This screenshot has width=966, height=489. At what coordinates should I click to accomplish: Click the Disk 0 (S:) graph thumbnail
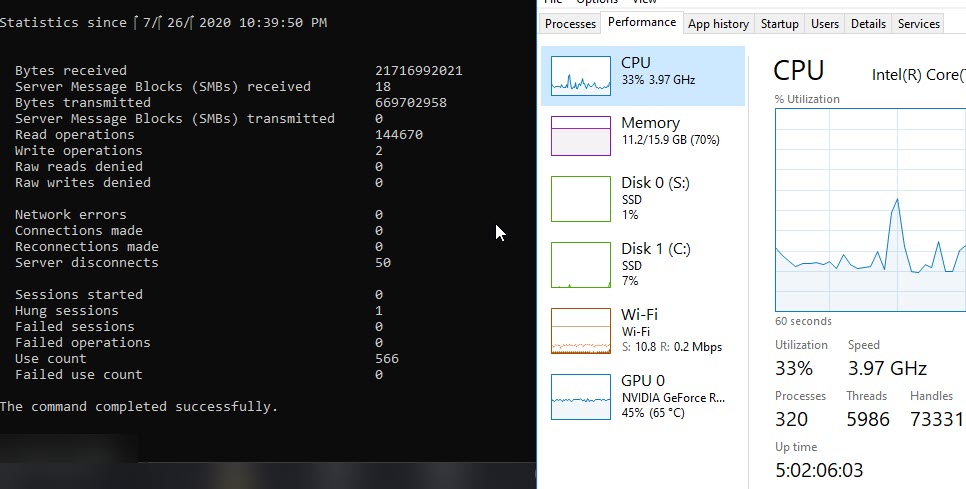(581, 198)
